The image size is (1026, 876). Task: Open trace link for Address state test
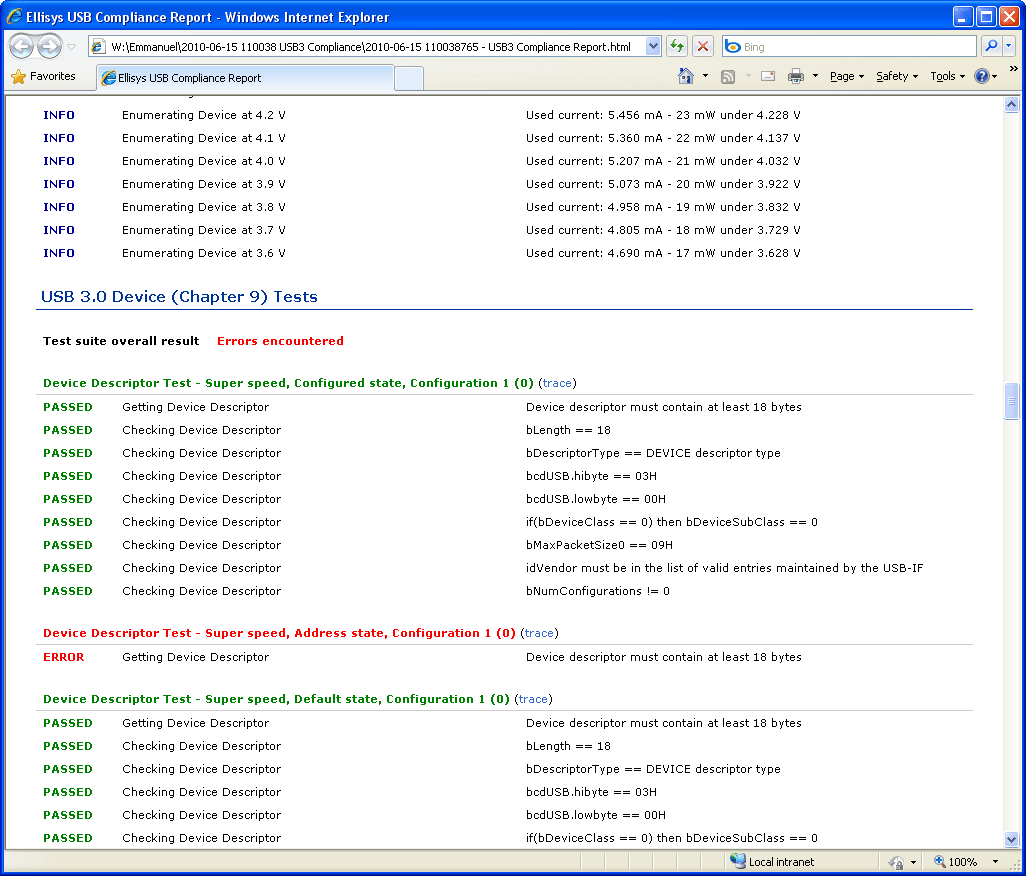tap(539, 633)
